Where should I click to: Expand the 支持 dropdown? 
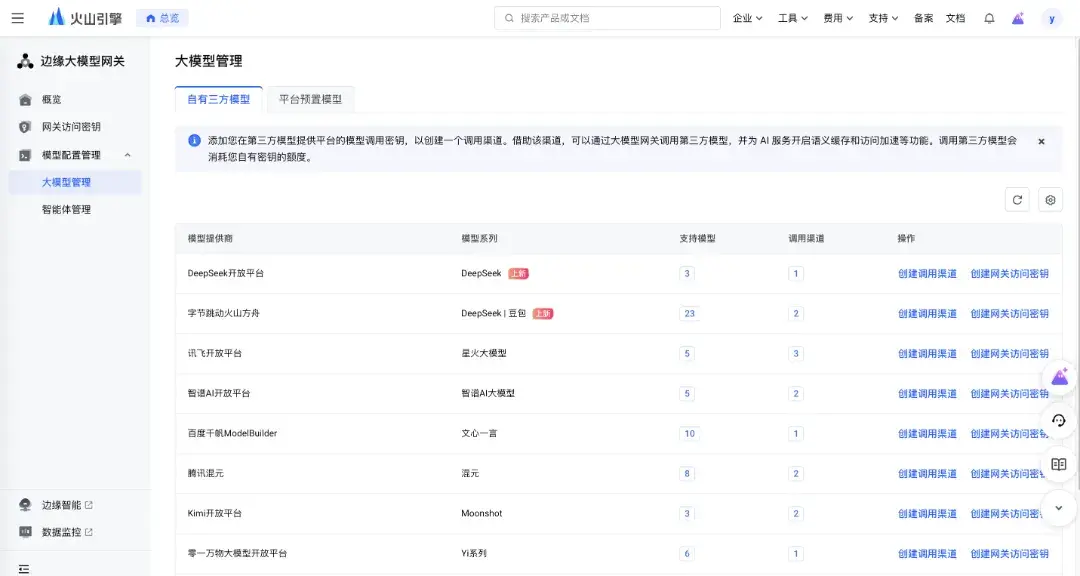coord(884,19)
